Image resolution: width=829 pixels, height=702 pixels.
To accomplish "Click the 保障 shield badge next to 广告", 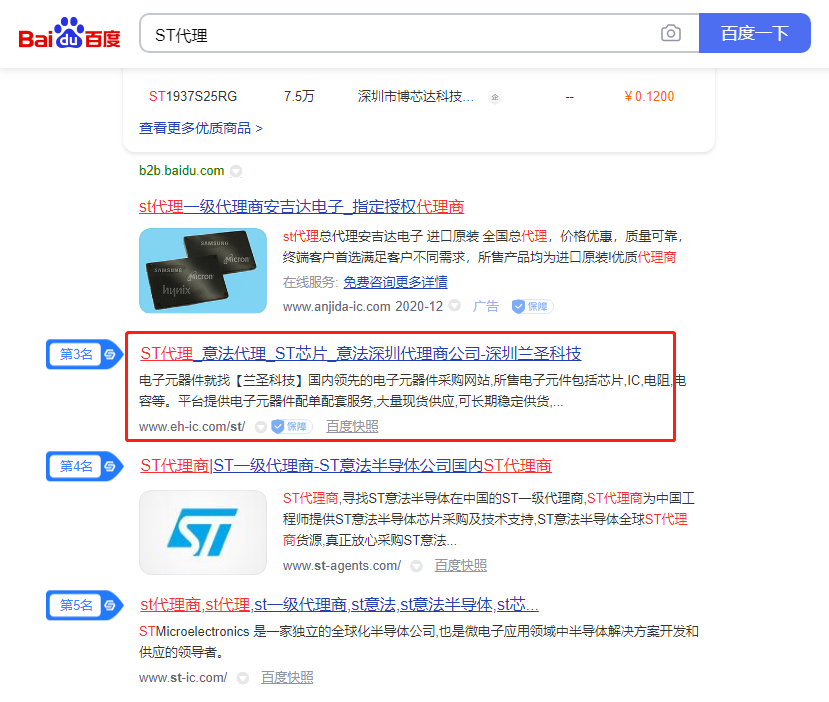I will pyautogui.click(x=532, y=307).
